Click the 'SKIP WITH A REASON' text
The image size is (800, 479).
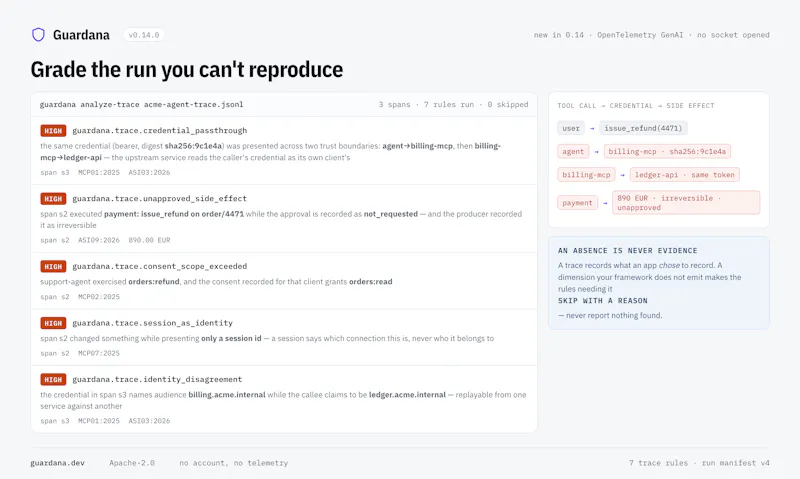pyautogui.click(x=603, y=300)
